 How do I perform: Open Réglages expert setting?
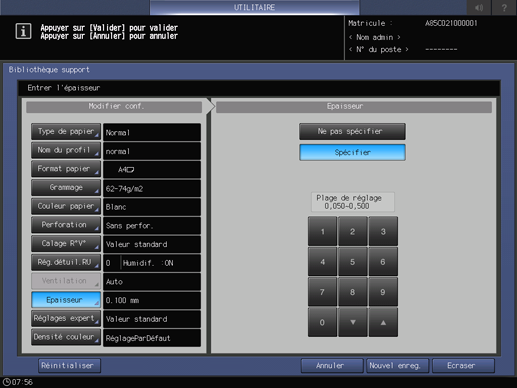[x=66, y=318]
